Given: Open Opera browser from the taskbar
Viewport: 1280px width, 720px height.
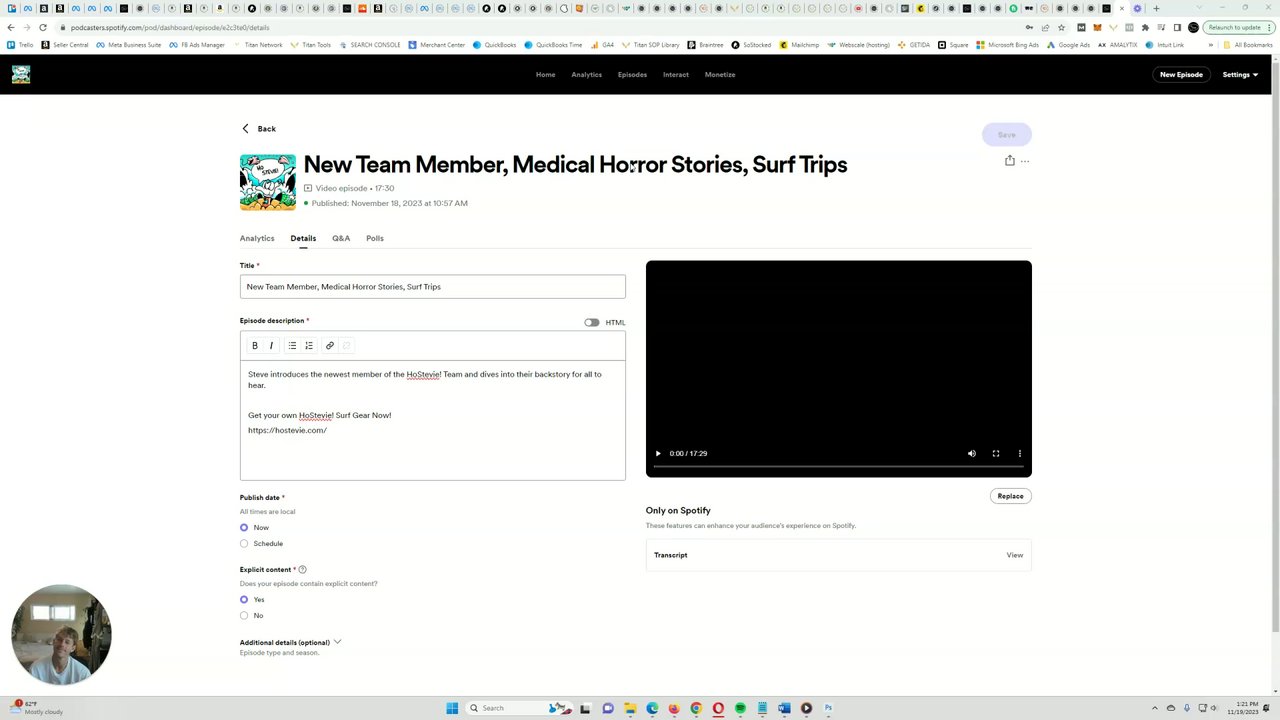Looking at the screenshot, I should pyautogui.click(x=718, y=708).
